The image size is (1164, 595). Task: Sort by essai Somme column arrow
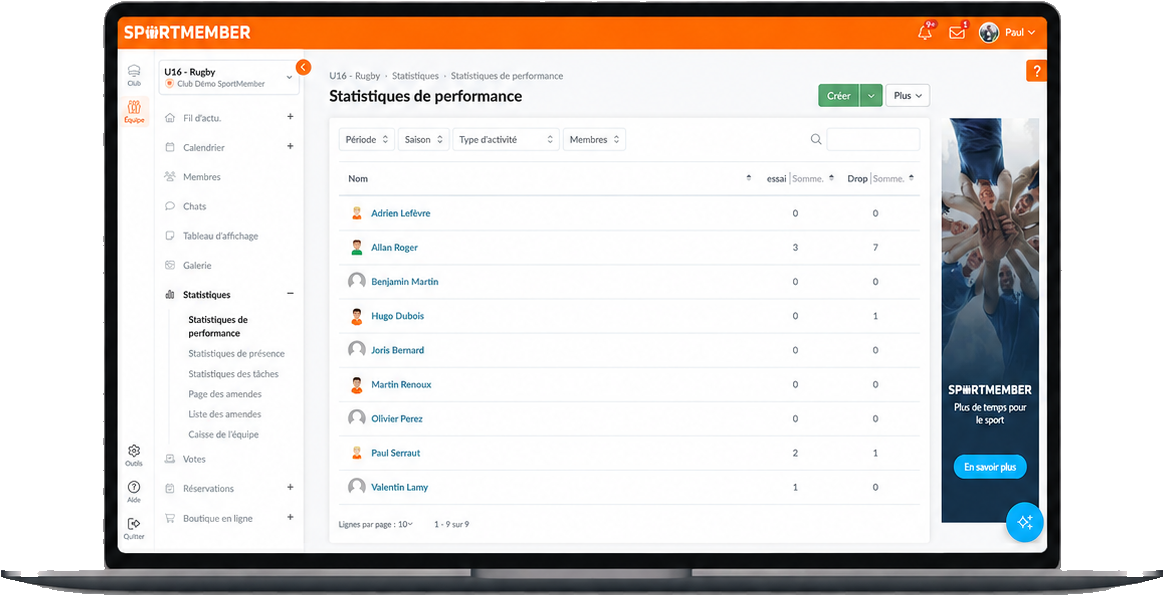tap(831, 178)
